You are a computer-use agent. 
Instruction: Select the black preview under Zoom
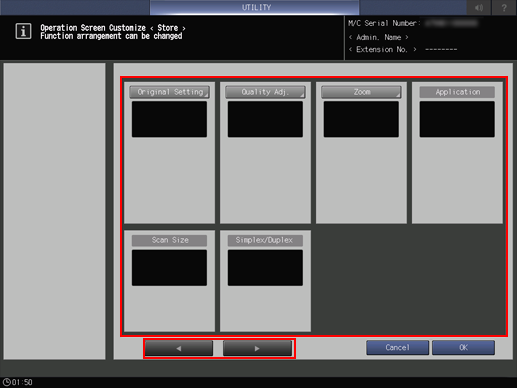(x=361, y=119)
